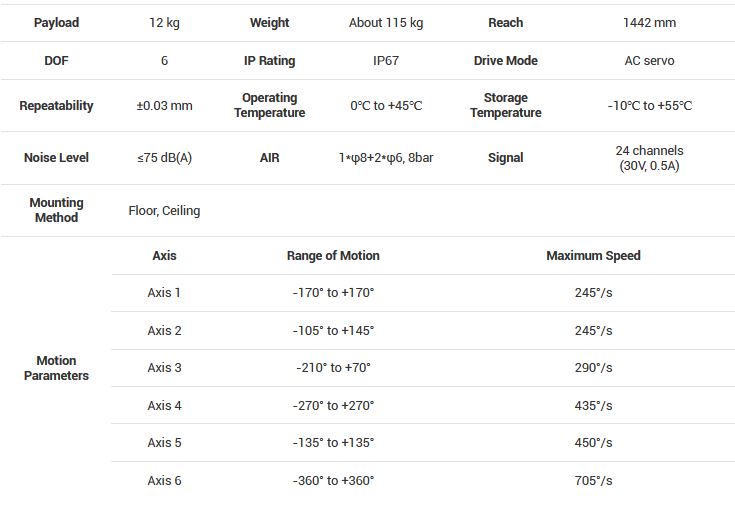Viewport: 735px width, 525px height.
Task: Select the Axis 1 row label
Action: [x=164, y=293]
